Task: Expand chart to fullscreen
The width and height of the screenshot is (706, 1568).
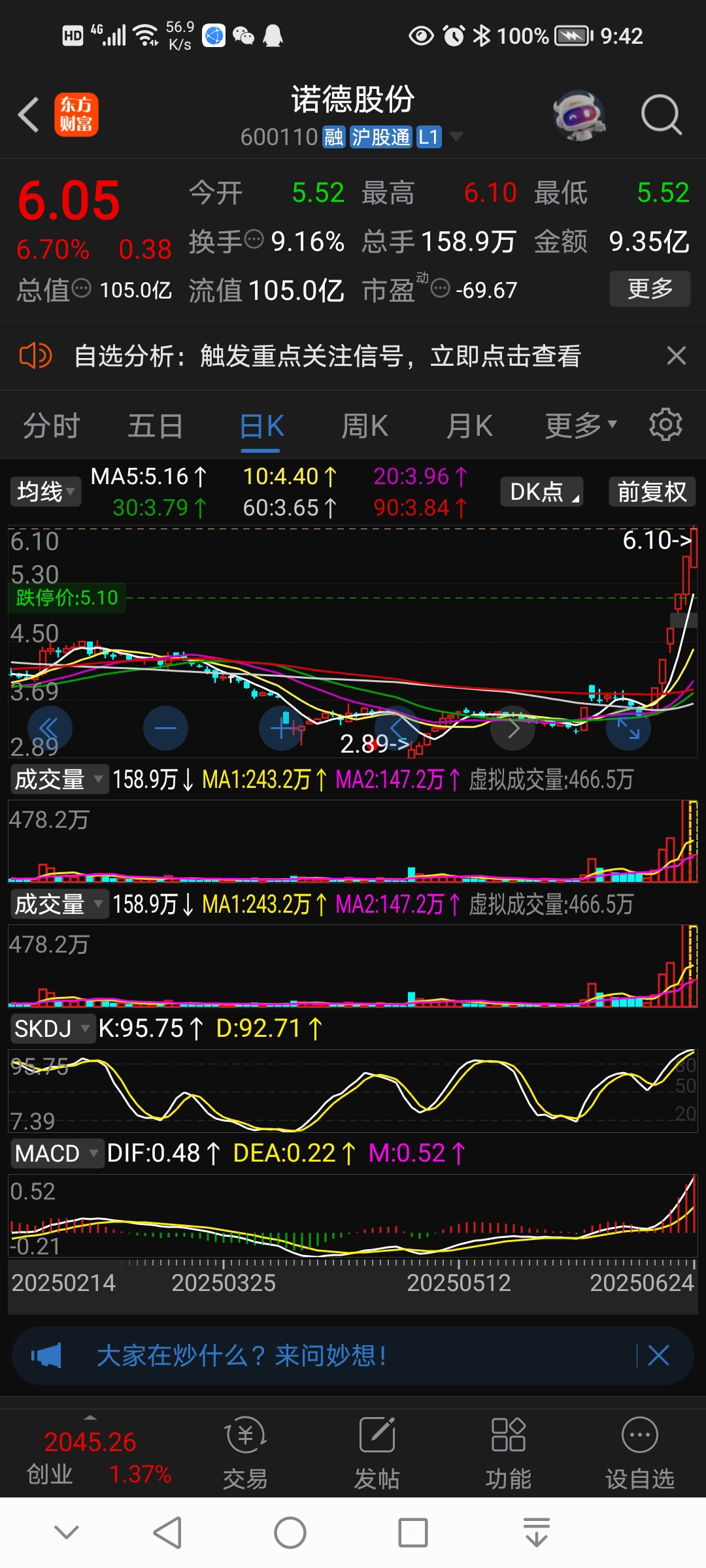Action: (629, 728)
